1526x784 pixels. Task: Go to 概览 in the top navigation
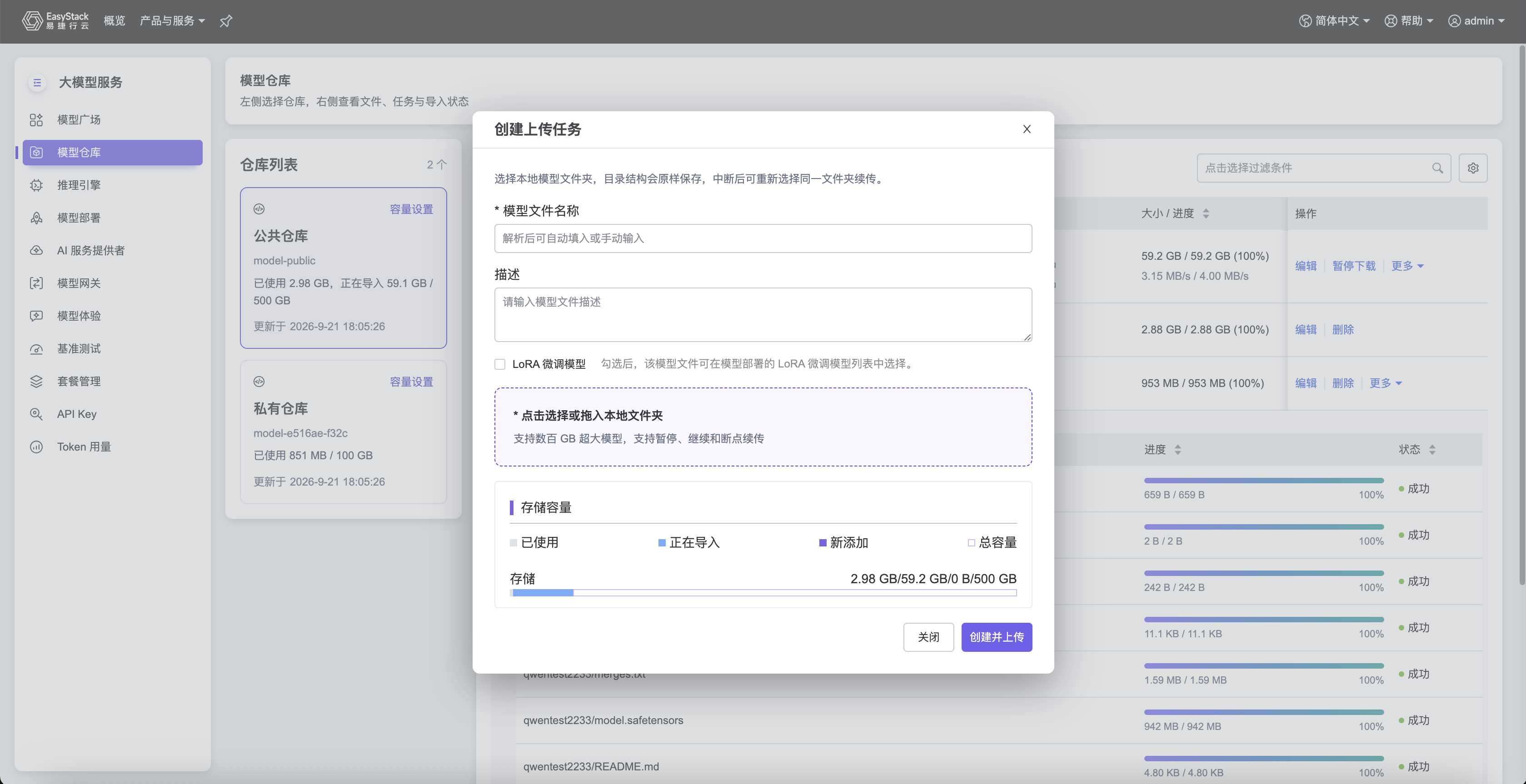[115, 21]
